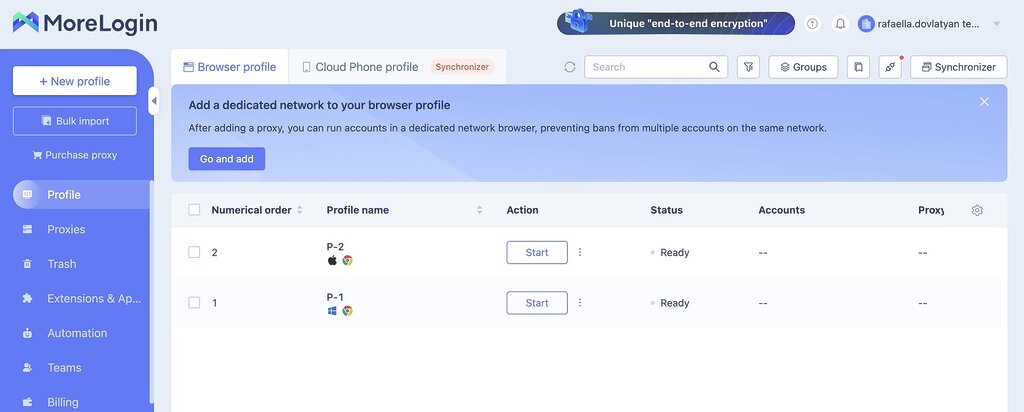Expand the account dropdown next to username
The image size is (1024, 412).
pos(996,24)
